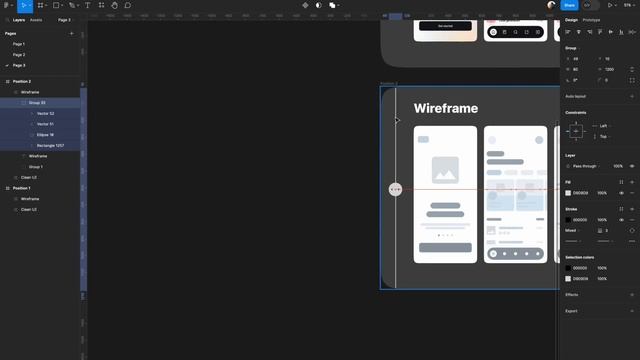Open fill styles icon
This screenshot has height=360, width=640.
coord(621,182)
